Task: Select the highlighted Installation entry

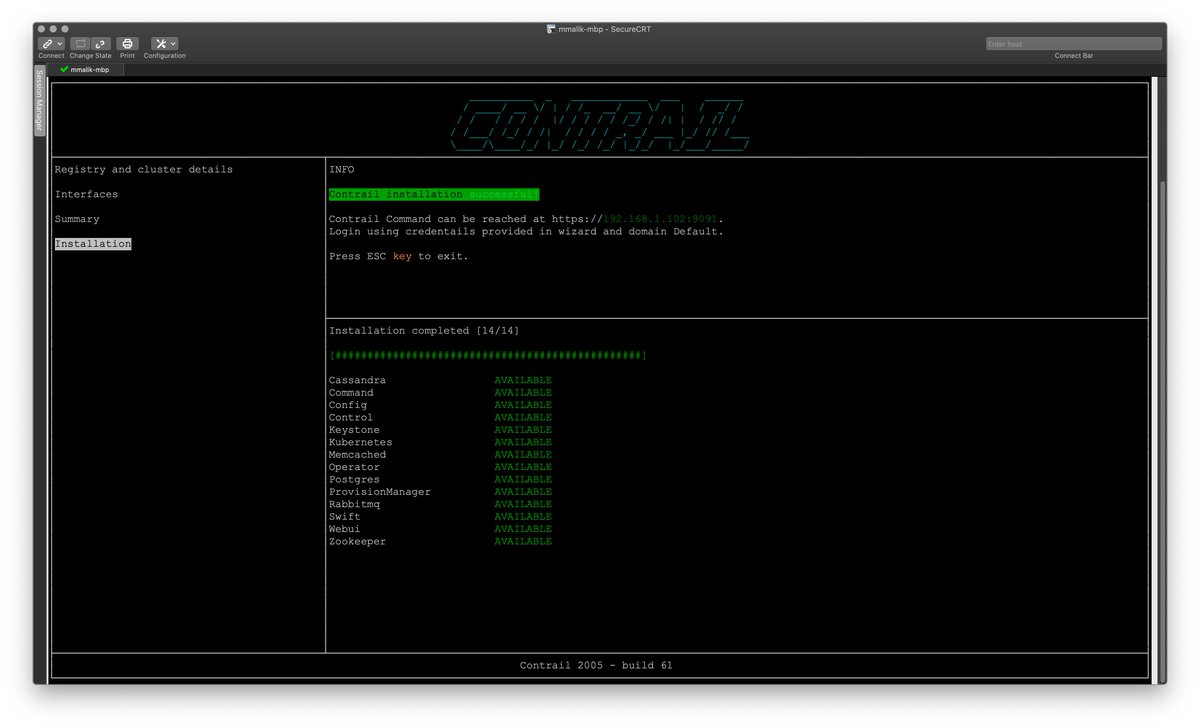Action: [93, 244]
